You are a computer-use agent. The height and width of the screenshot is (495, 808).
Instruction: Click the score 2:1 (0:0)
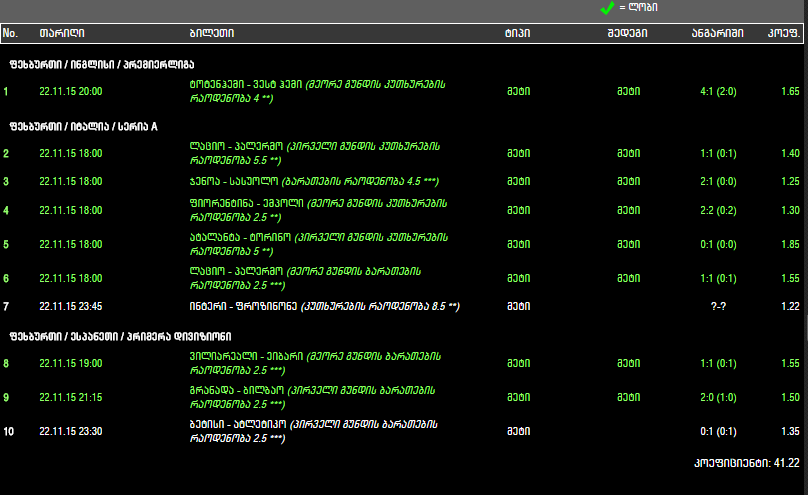click(718, 182)
